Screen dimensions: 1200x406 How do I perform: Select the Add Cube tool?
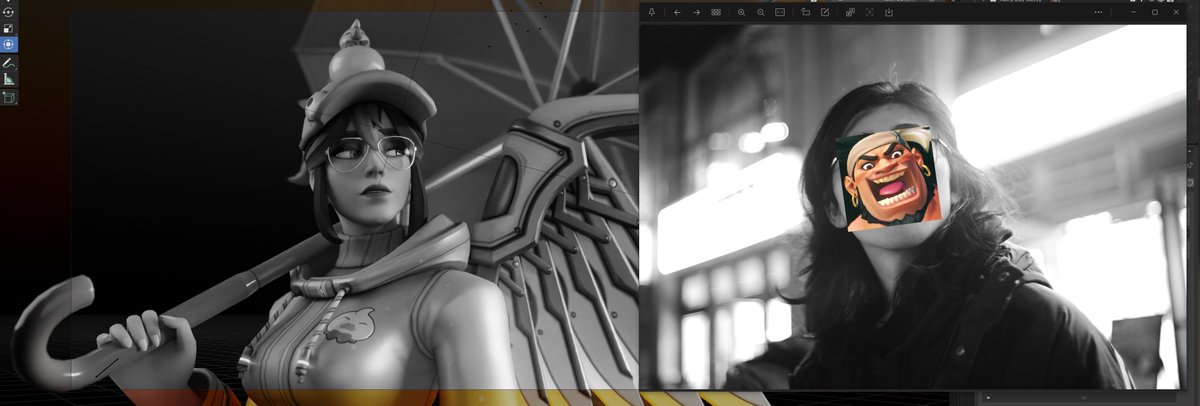point(8,97)
